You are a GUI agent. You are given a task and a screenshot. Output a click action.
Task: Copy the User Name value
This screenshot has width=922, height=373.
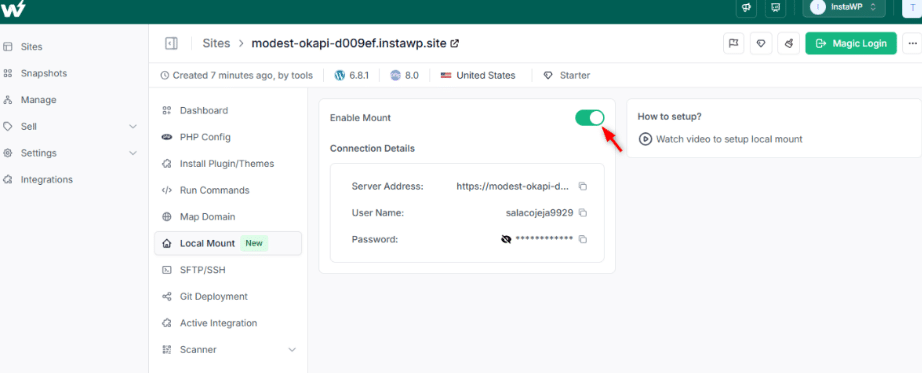click(x=583, y=212)
